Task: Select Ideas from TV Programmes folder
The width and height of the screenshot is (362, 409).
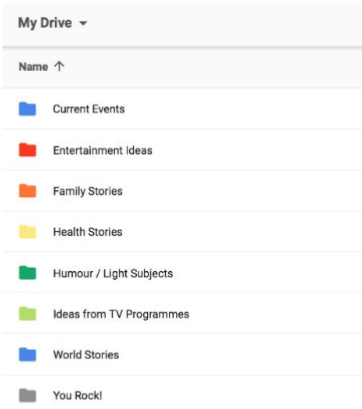Action: click(121, 314)
